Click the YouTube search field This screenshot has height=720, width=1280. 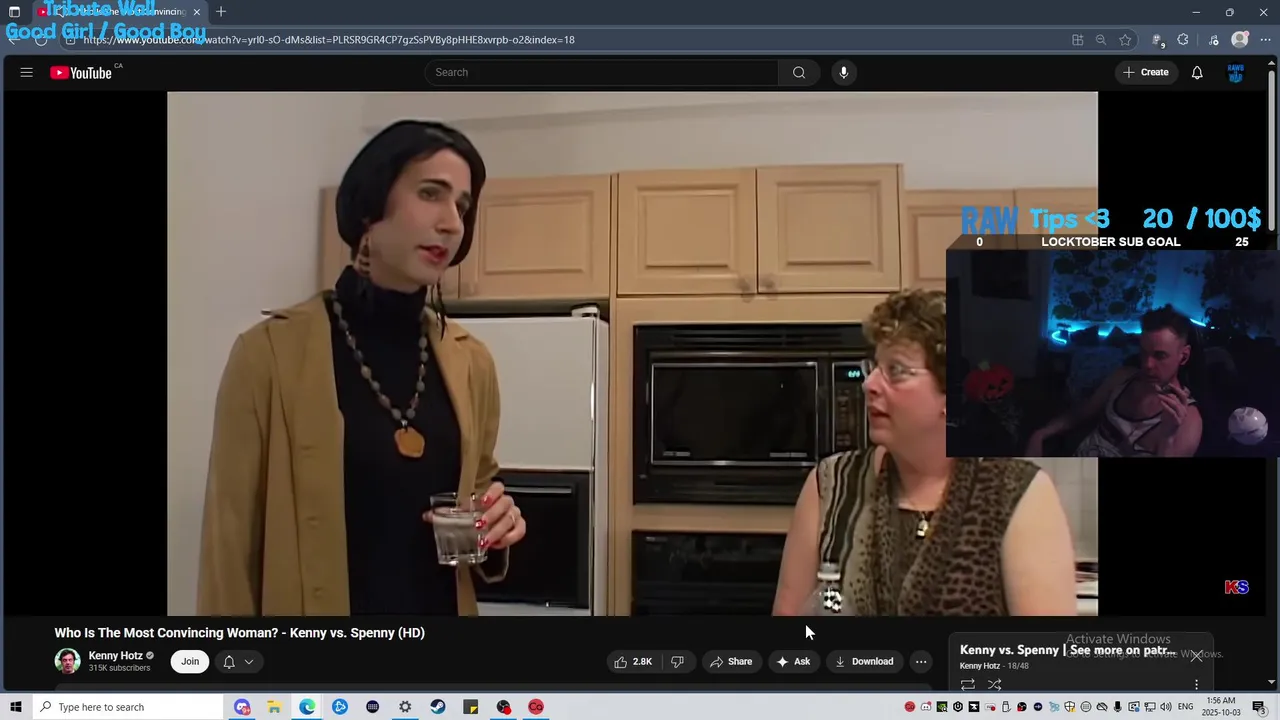(602, 72)
